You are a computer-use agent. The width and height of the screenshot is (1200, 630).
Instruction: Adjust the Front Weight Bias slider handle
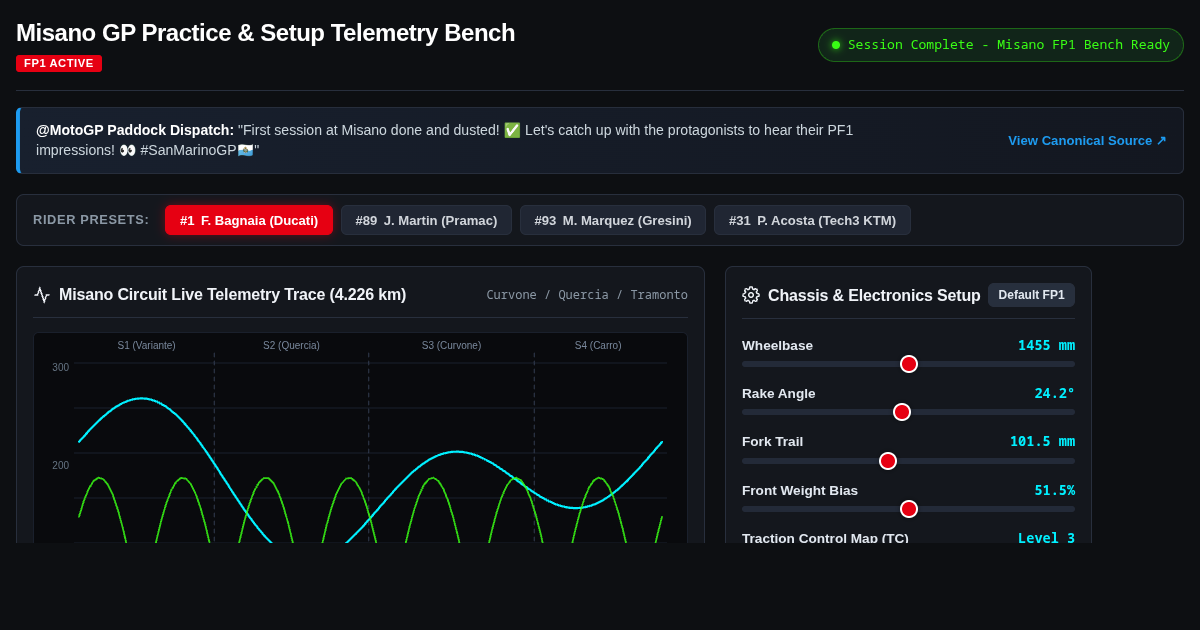click(x=909, y=509)
